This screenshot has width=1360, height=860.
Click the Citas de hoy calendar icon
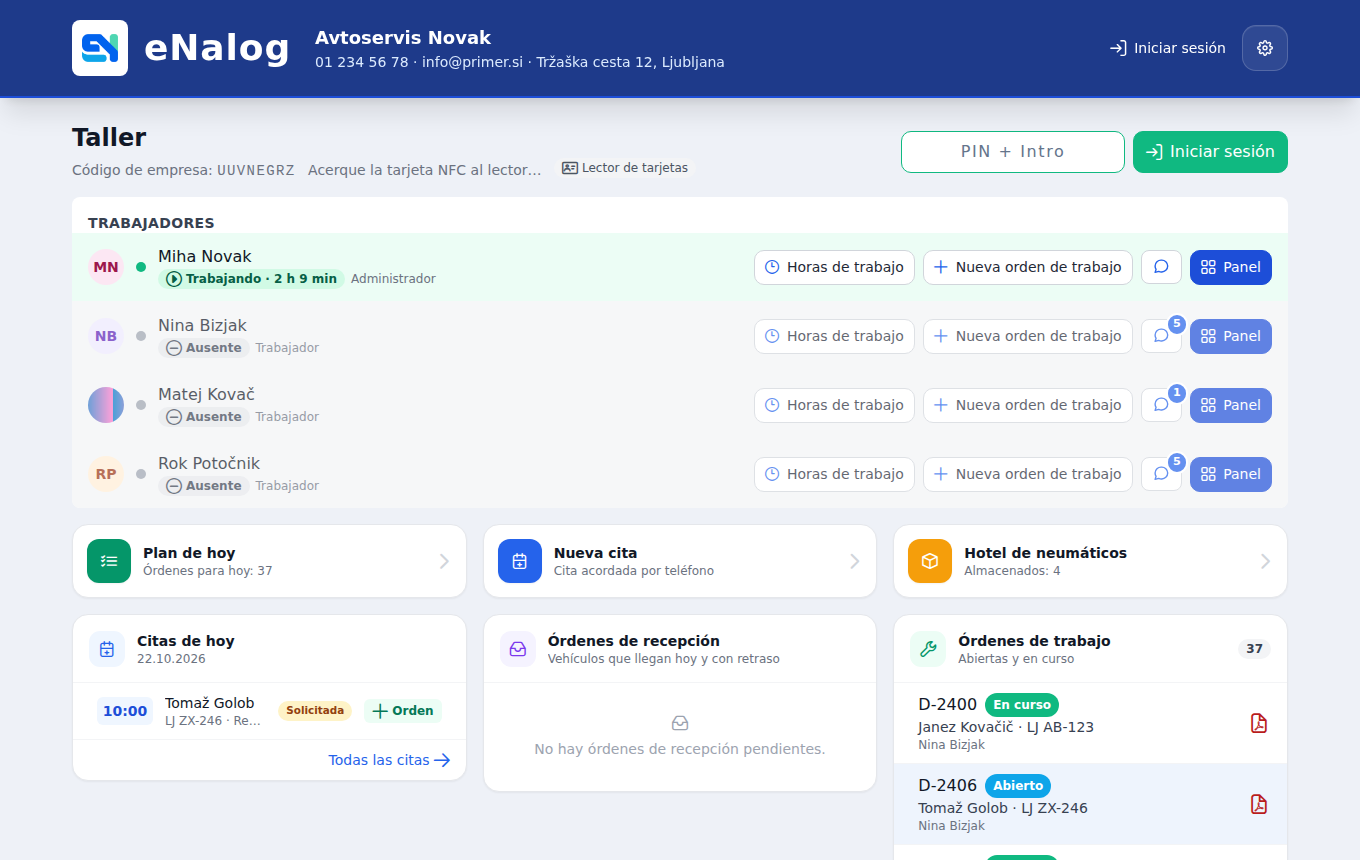coord(107,649)
